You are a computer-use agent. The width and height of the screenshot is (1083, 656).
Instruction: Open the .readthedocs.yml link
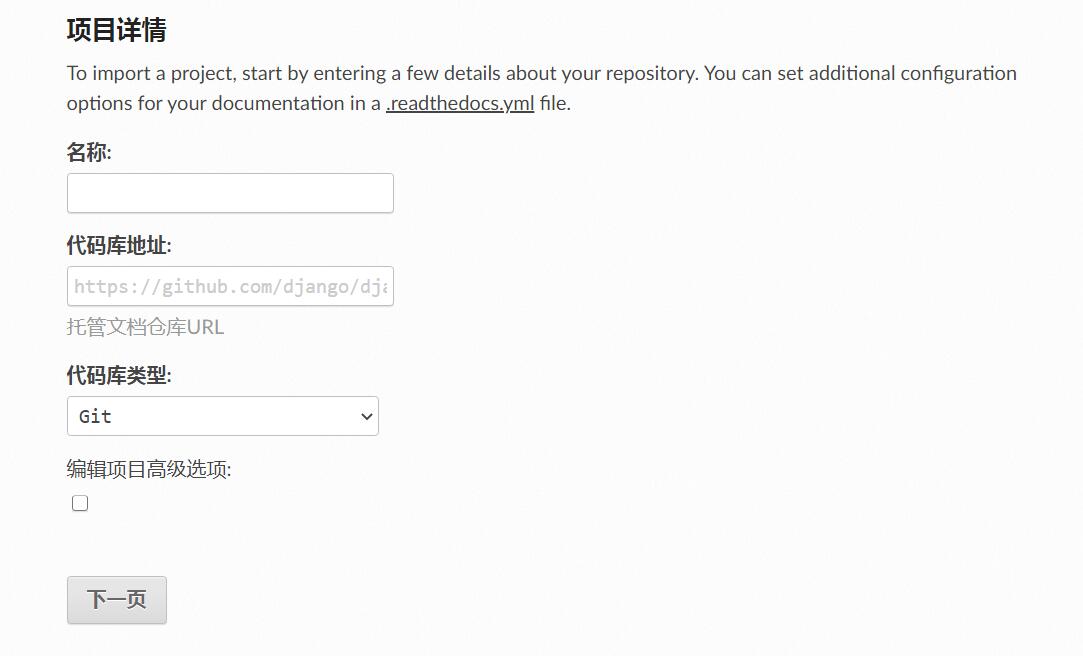(x=460, y=104)
